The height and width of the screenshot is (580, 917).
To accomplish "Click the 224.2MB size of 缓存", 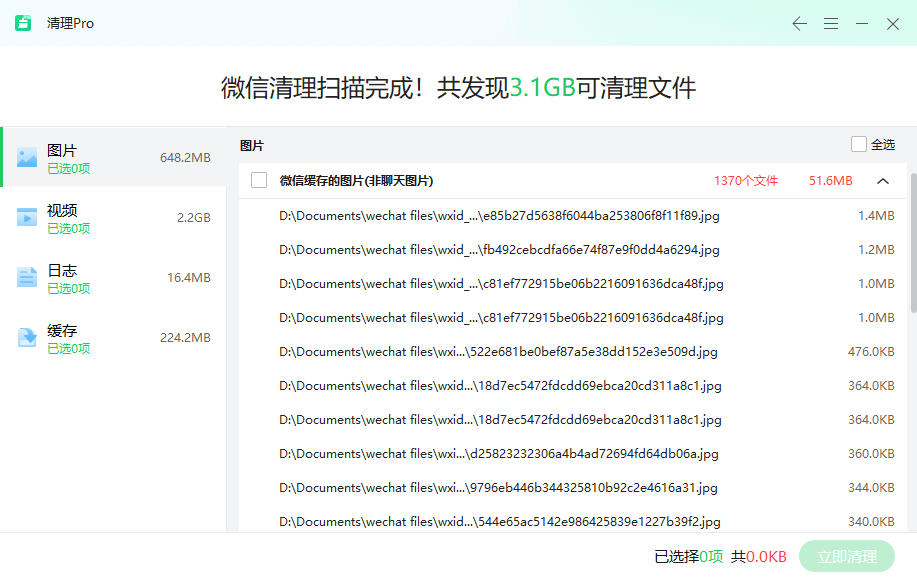I will 185,338.
